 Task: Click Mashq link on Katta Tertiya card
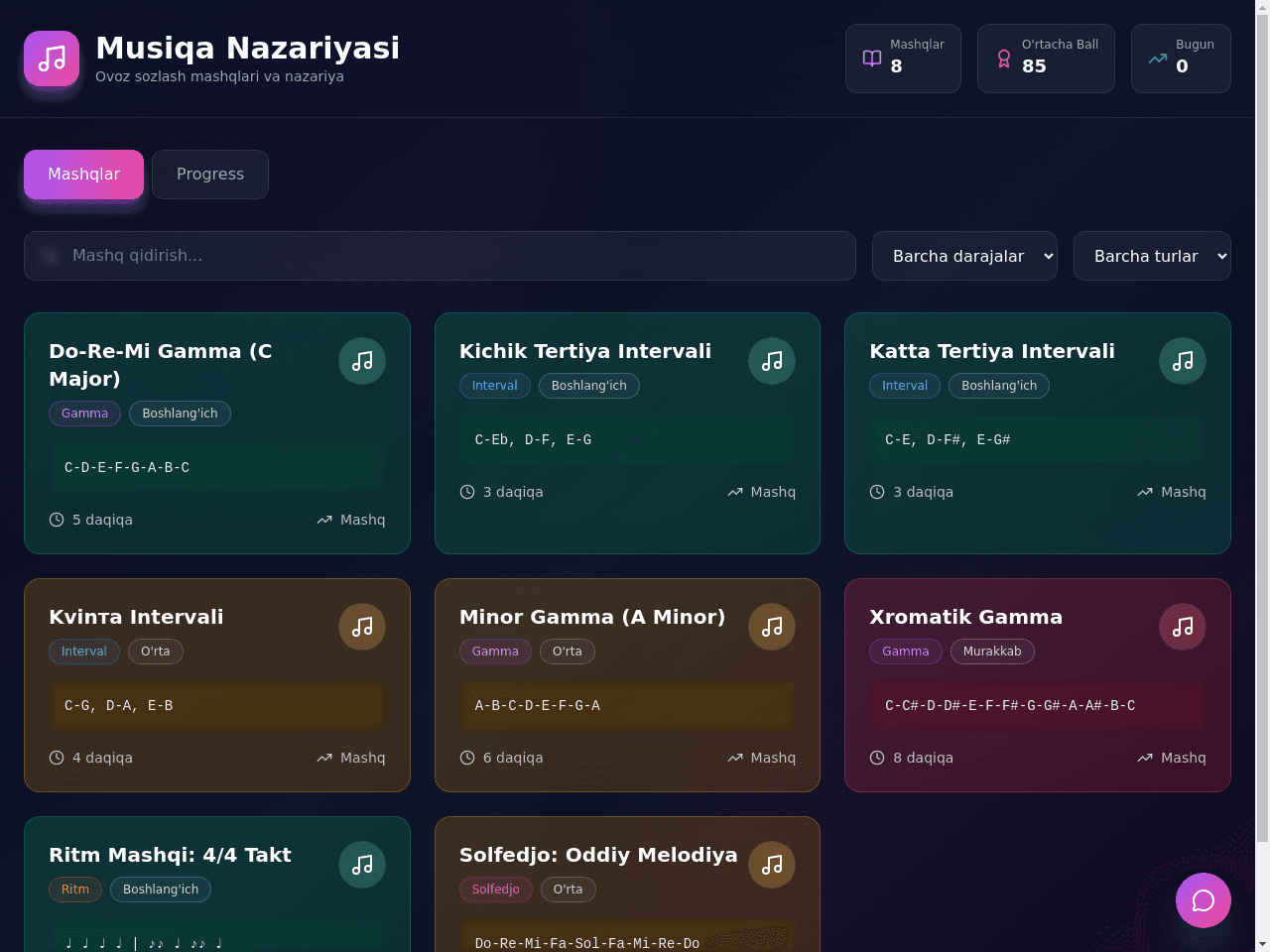point(1184,492)
